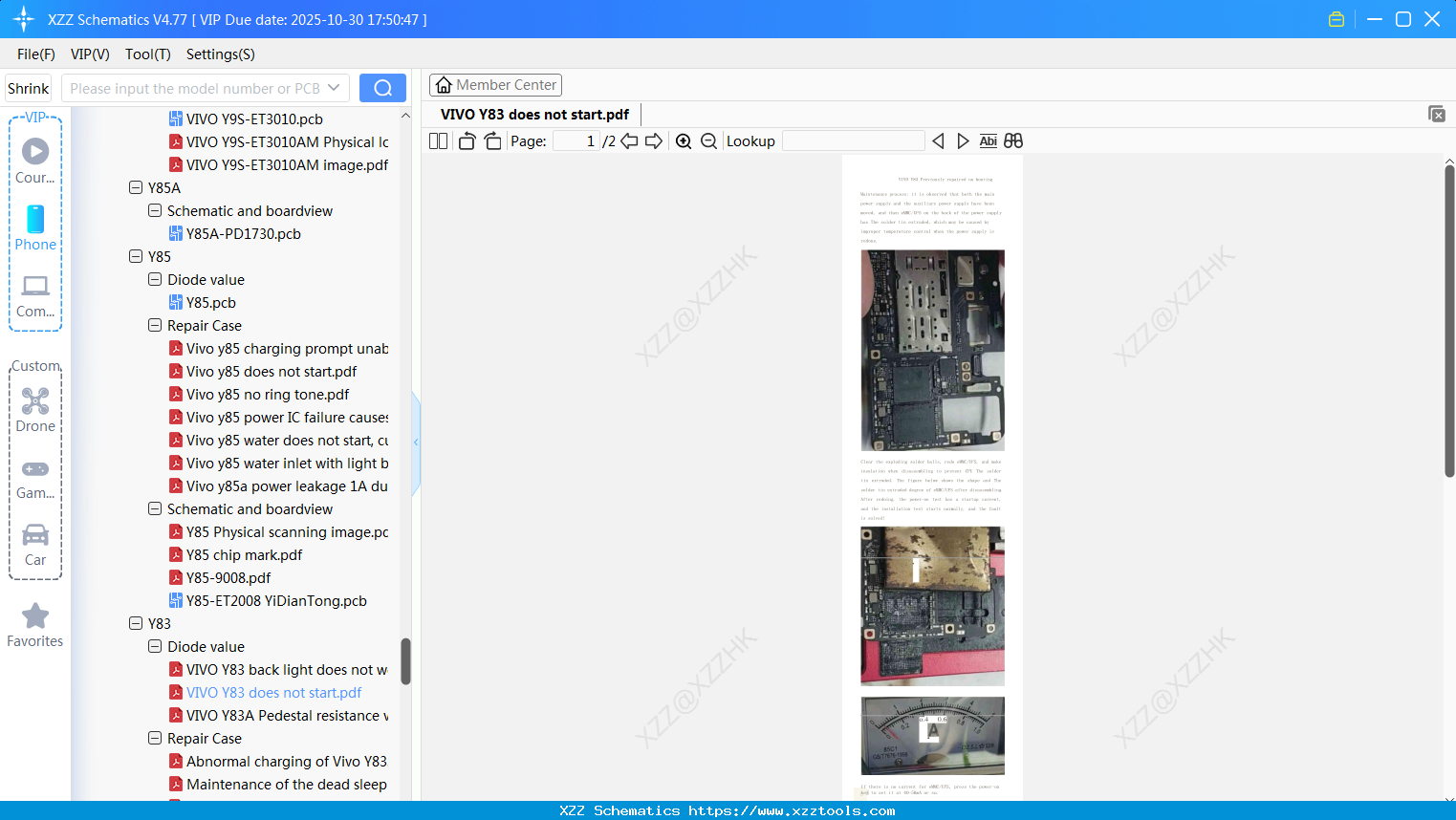The height and width of the screenshot is (820, 1456).
Task: Click the PCB icon beside Y85.pcb
Action: pos(176,302)
